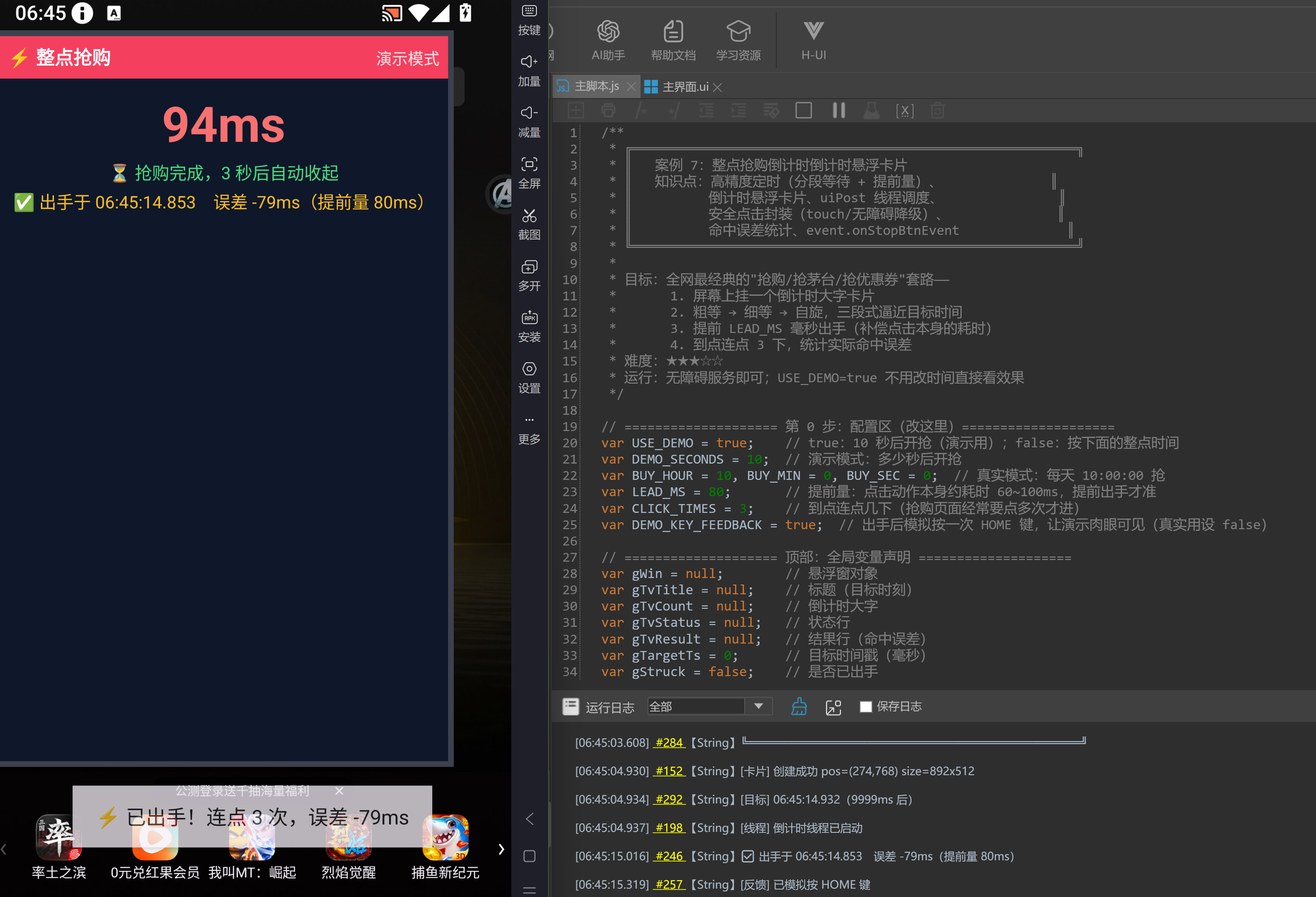This screenshot has width=1316, height=897.
Task: Pause the running script
Action: (x=839, y=110)
